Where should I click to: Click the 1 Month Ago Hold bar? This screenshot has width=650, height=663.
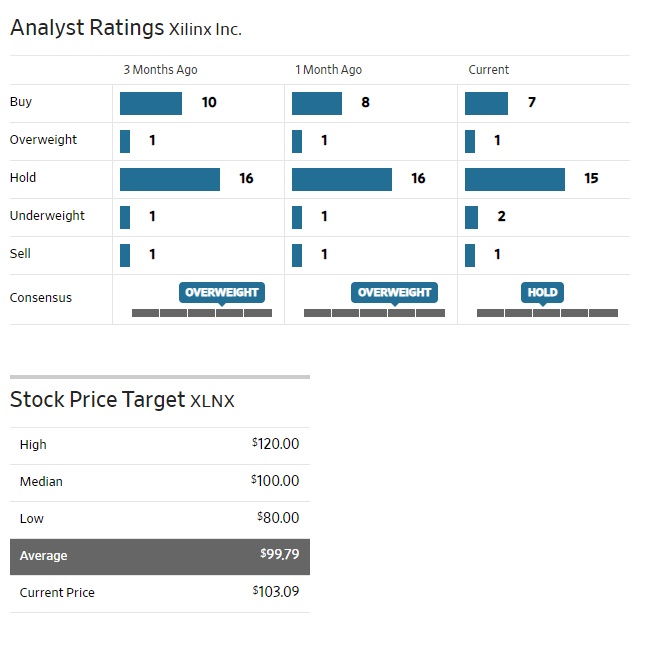tap(341, 179)
